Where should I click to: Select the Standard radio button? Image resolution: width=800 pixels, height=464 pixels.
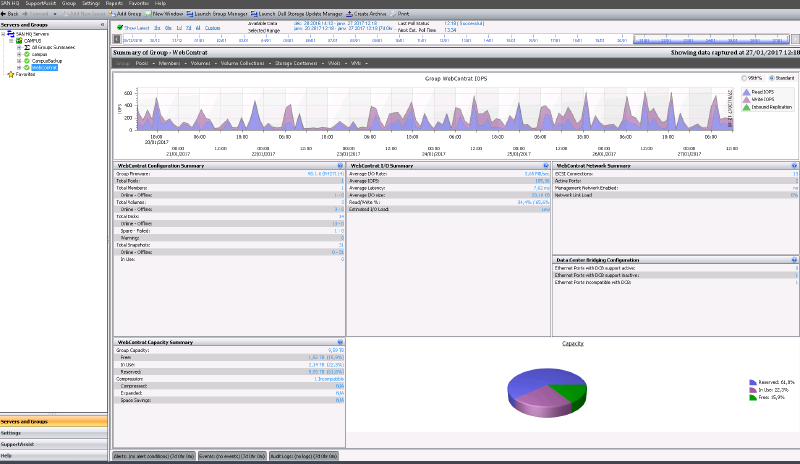[x=774, y=78]
